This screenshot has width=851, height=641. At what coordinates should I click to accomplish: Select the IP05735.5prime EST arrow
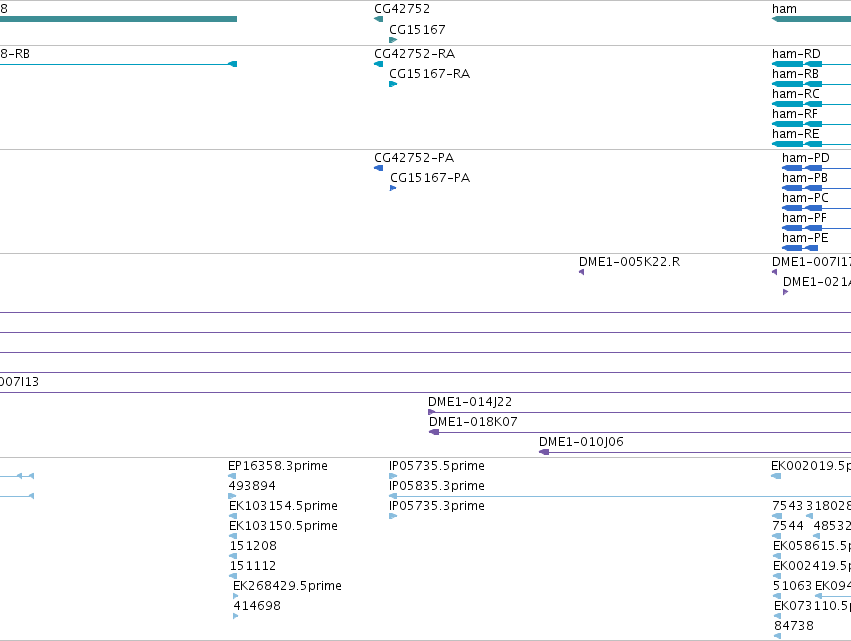pos(393,476)
